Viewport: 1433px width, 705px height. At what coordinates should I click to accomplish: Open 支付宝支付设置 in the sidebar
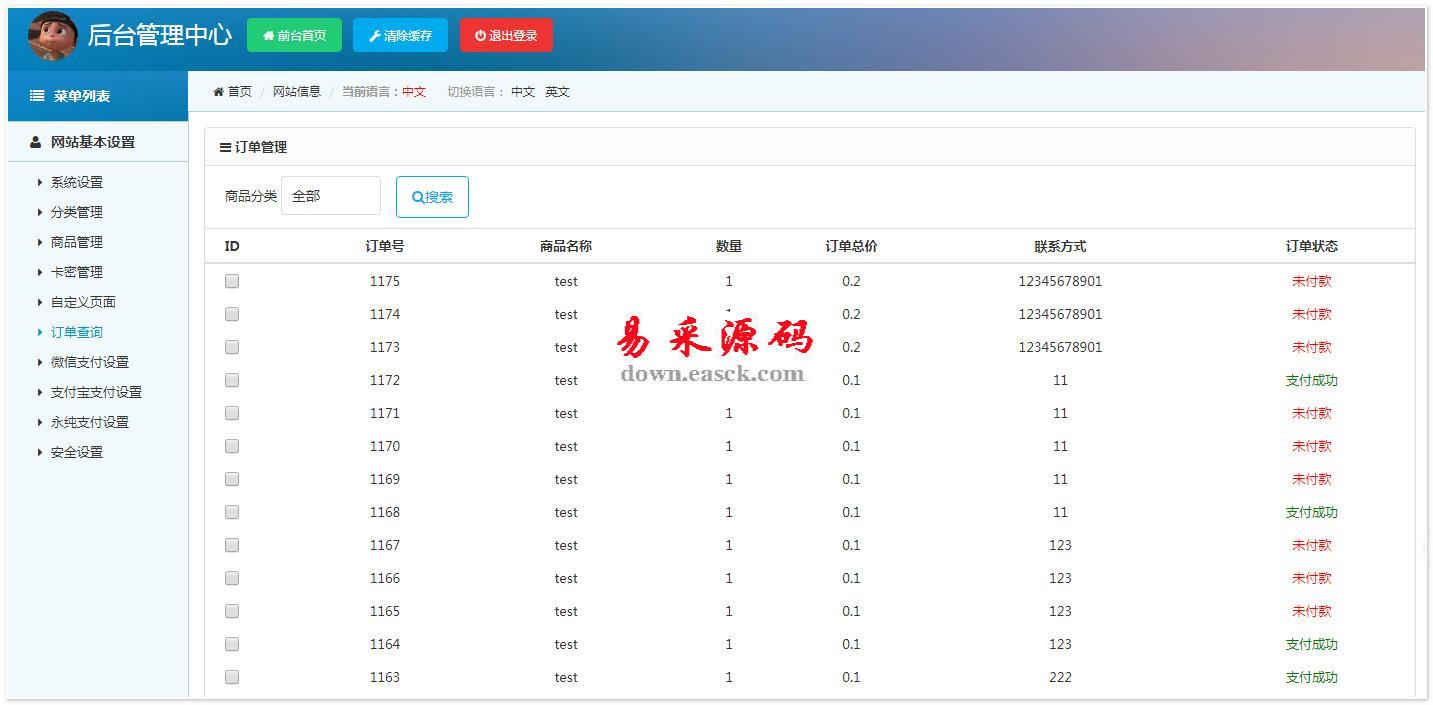tap(96, 392)
